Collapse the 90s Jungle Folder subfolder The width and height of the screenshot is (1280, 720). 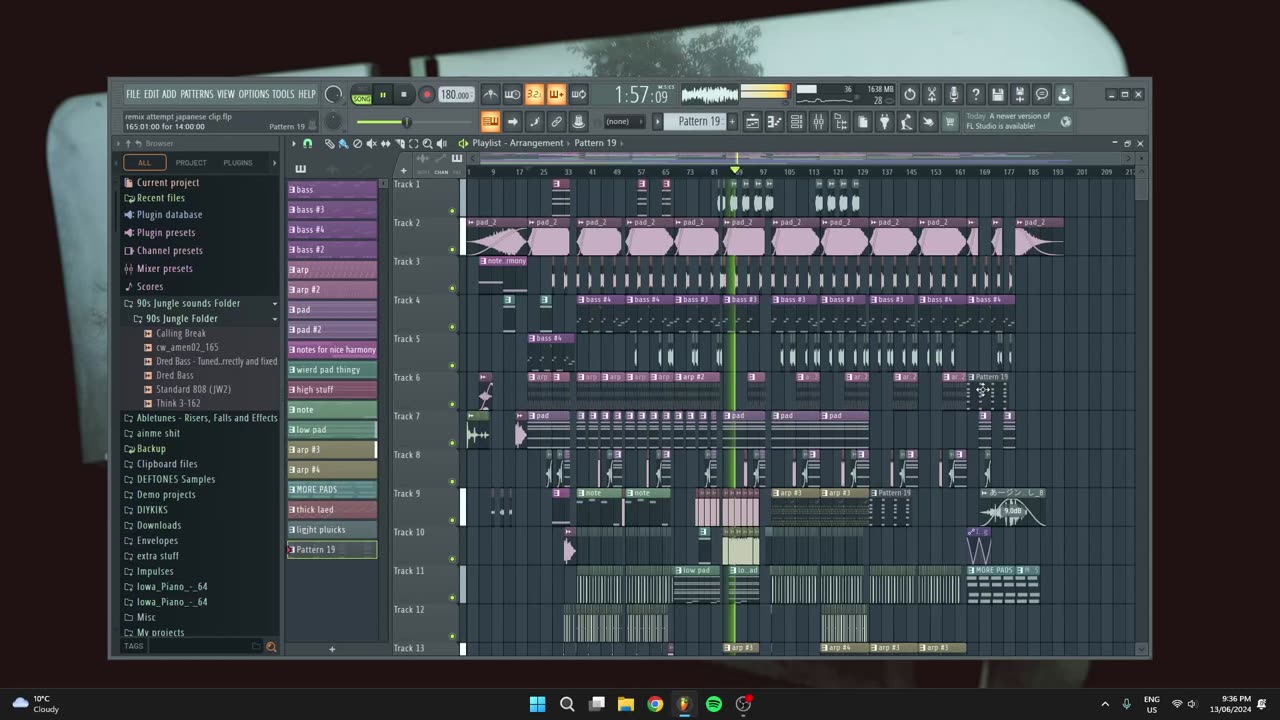tap(205, 318)
